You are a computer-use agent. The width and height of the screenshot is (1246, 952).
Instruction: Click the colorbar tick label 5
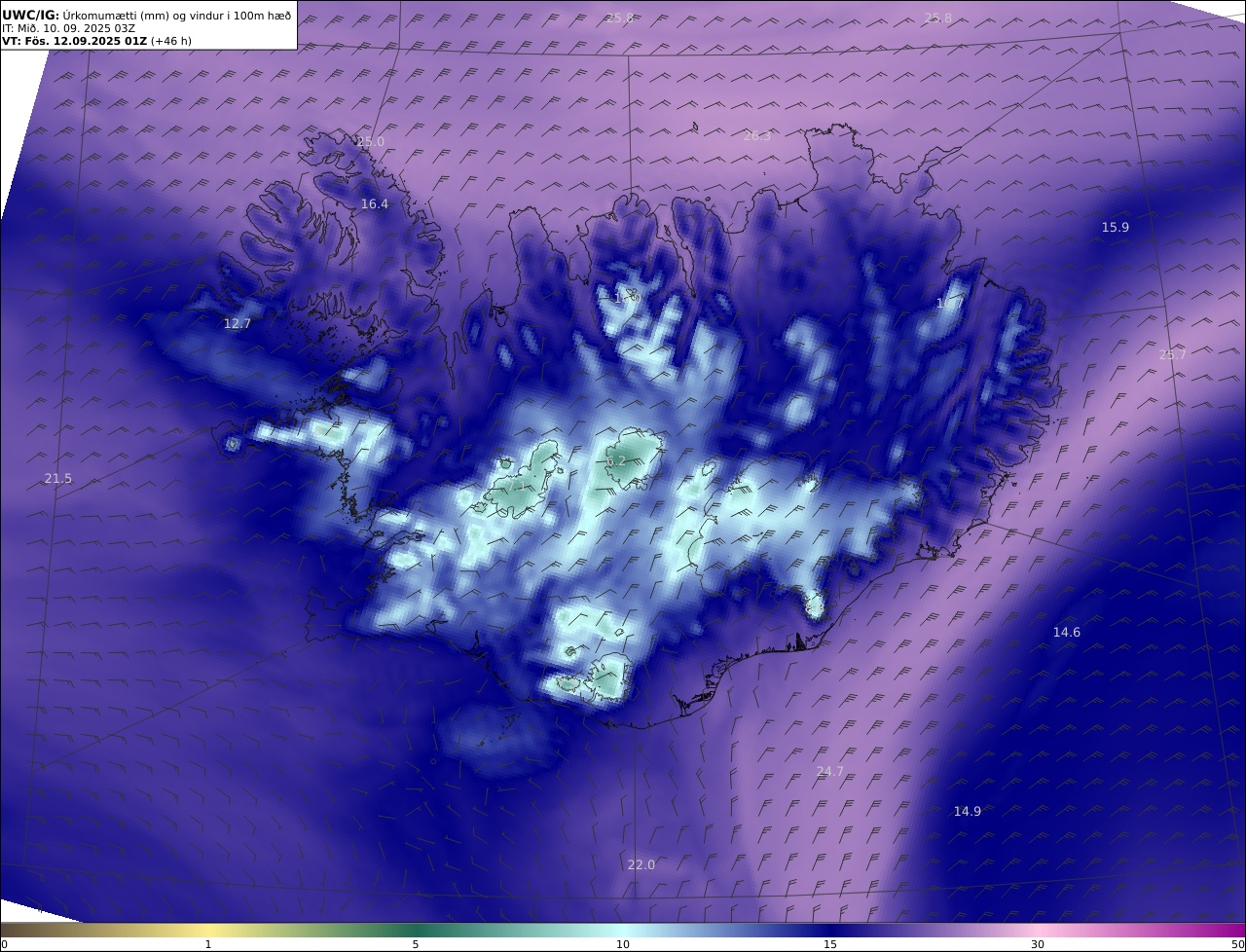coord(416,944)
